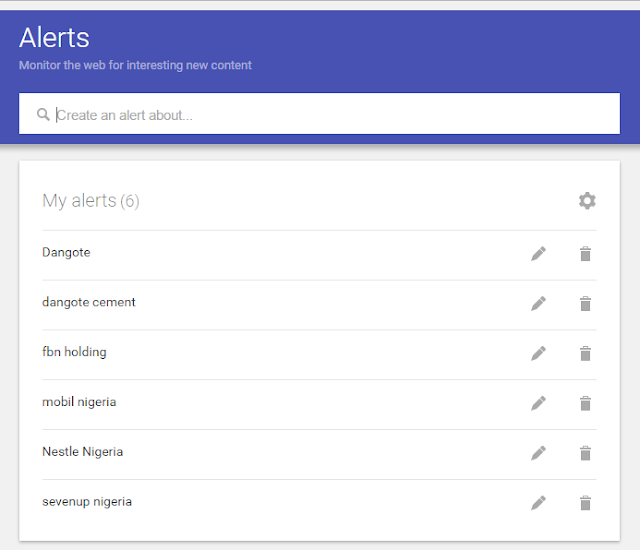The width and height of the screenshot is (640, 550).
Task: Select the fbn holding alert text
Action: pos(74,352)
